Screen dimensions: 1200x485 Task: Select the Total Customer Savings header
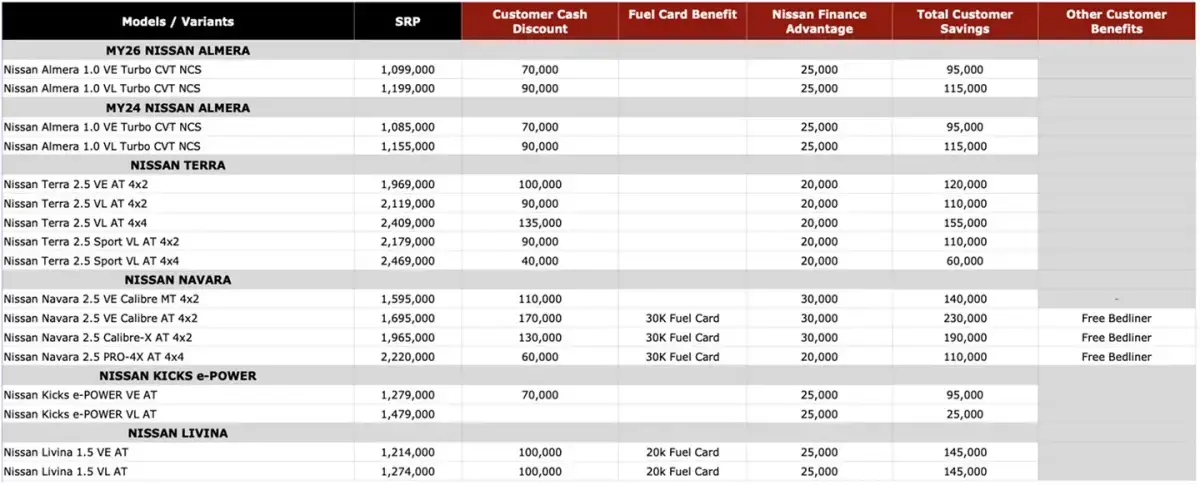(x=965, y=21)
